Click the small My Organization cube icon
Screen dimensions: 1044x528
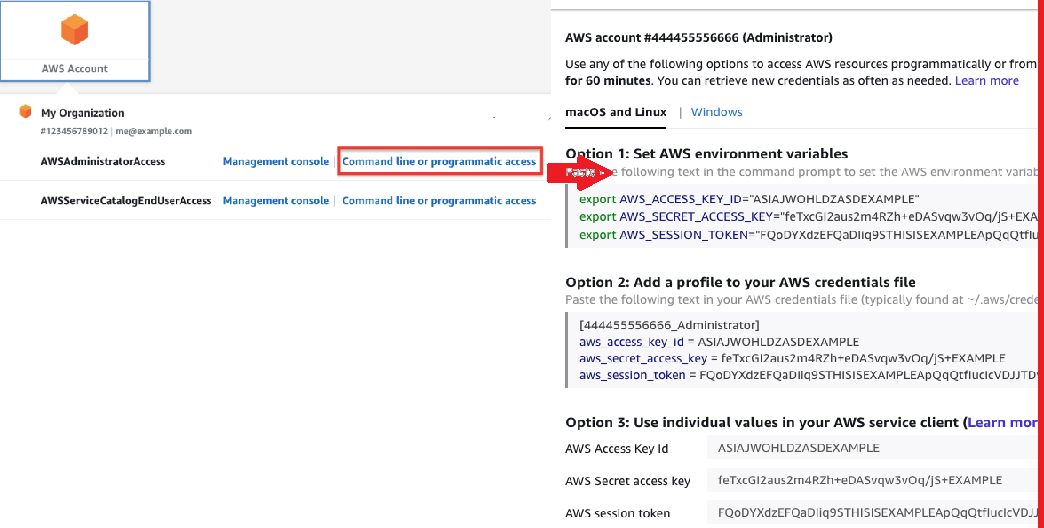26,112
